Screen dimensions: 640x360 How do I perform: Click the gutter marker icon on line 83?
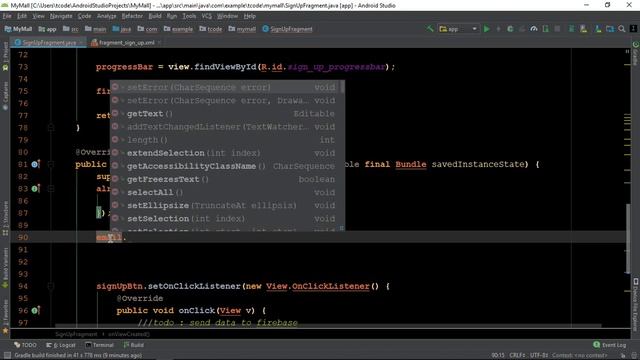35,189
